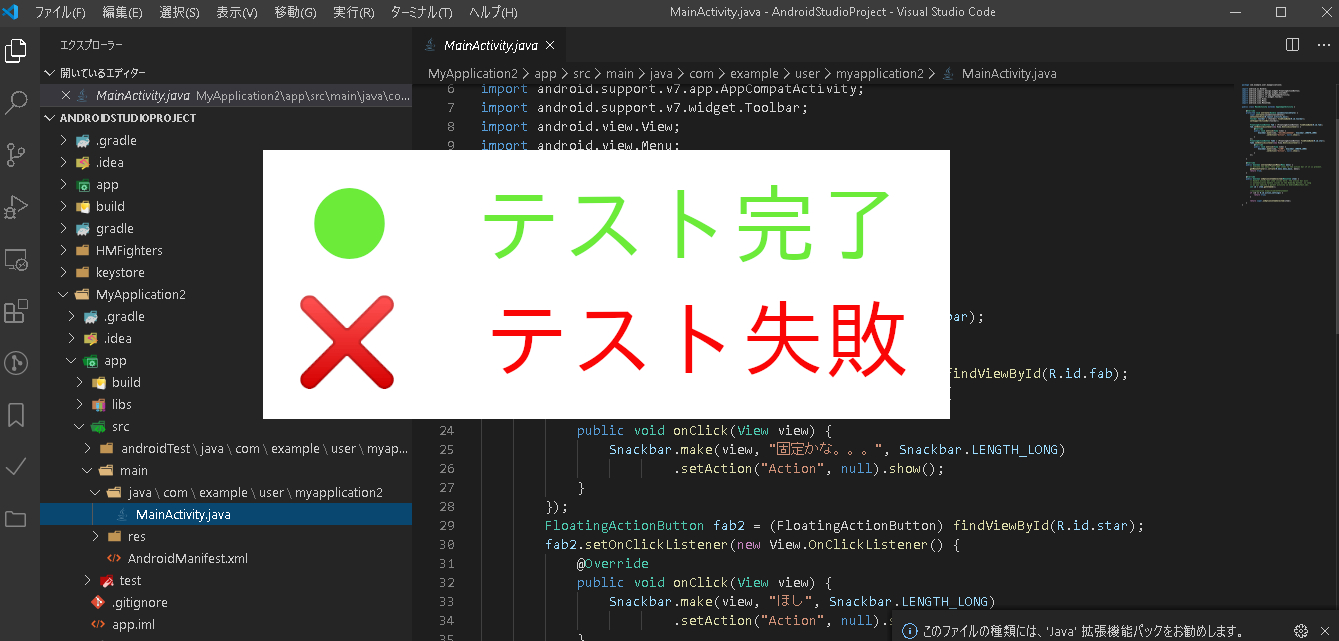Select the MainActivity.java editor tab
The width and height of the screenshot is (1339, 641).
[x=490, y=45]
